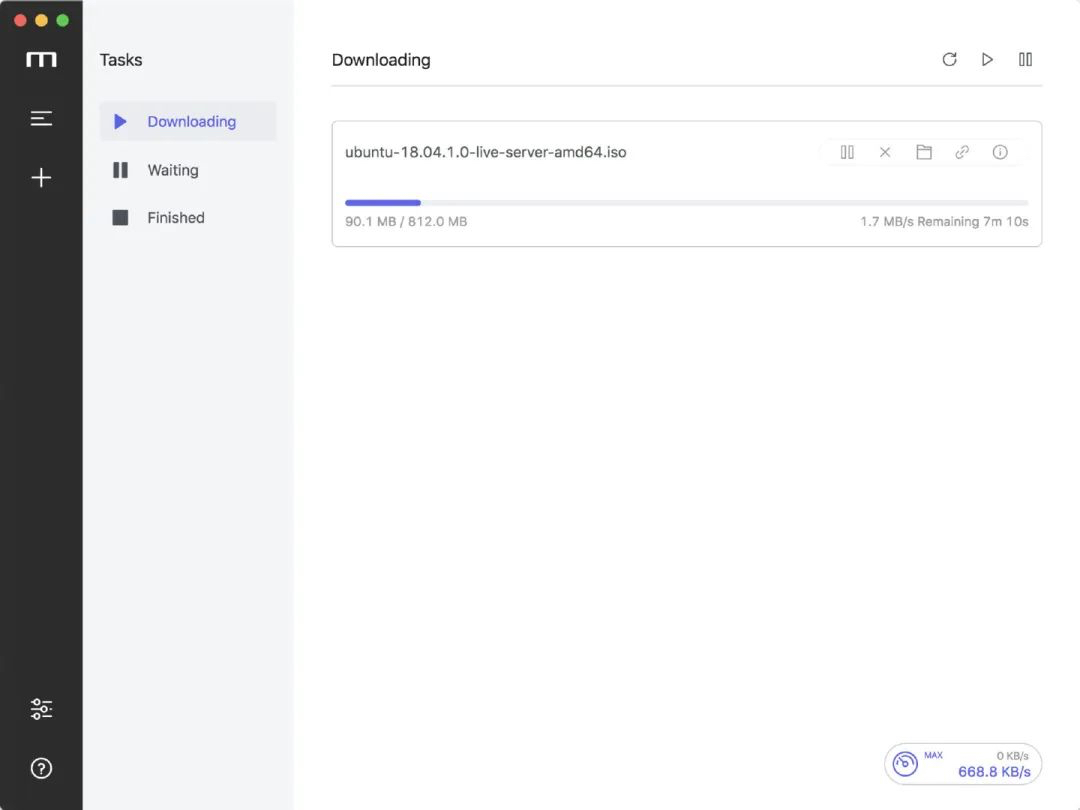This screenshot has height=810, width=1080.
Task: Pause the ubuntu ISO download
Action: [x=847, y=152]
